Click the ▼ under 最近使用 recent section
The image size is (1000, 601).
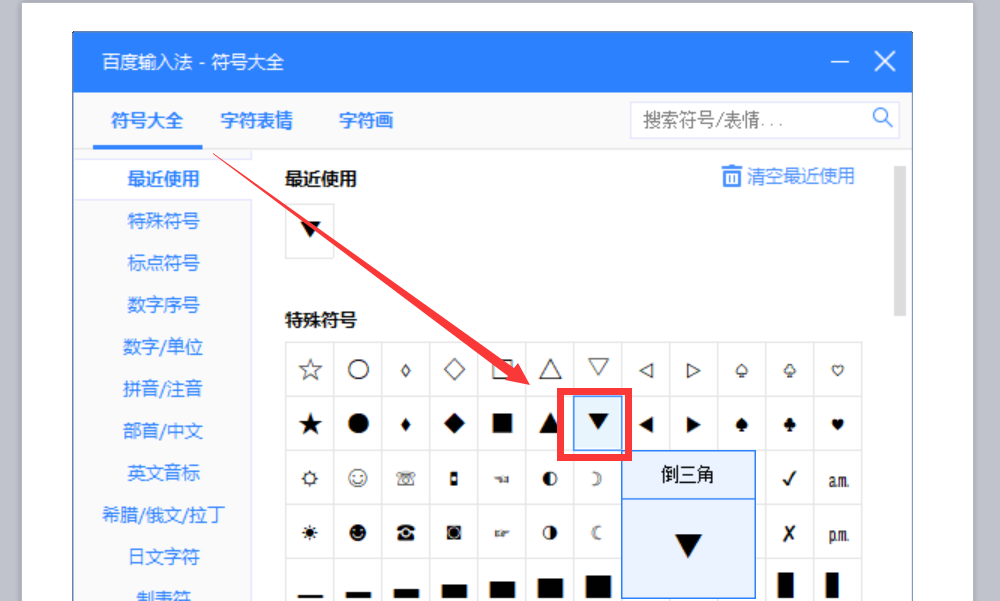pyautogui.click(x=308, y=230)
